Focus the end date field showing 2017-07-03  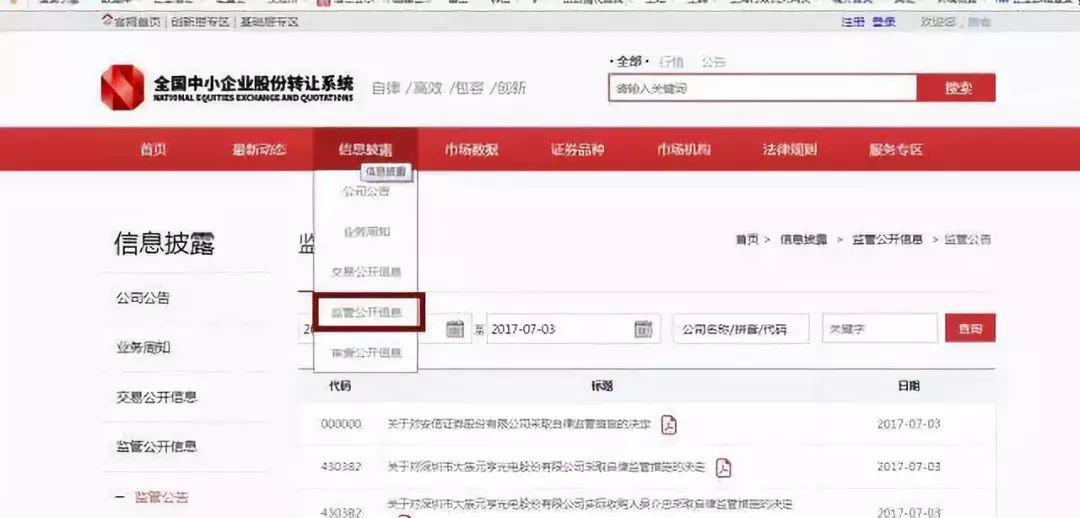click(573, 329)
